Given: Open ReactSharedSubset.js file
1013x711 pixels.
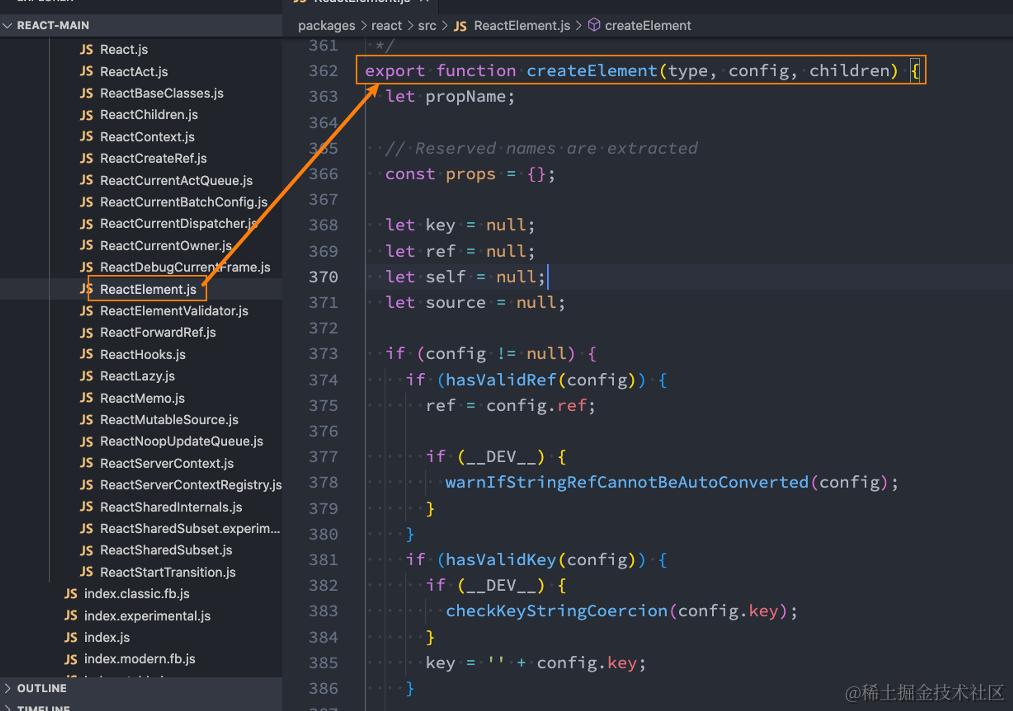Looking at the screenshot, I should 166,550.
